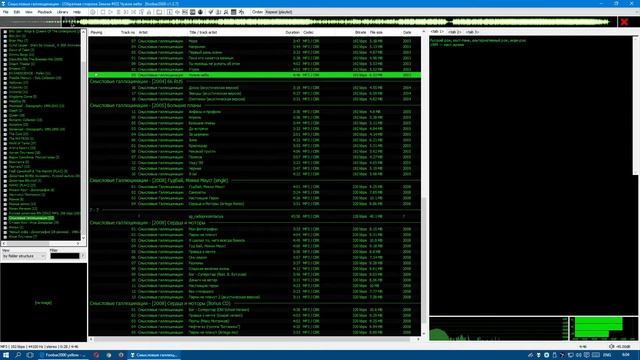640x360 pixels.
Task: Switch to Foobar2000 yellow taskbar window
Action: click(x=63, y=355)
